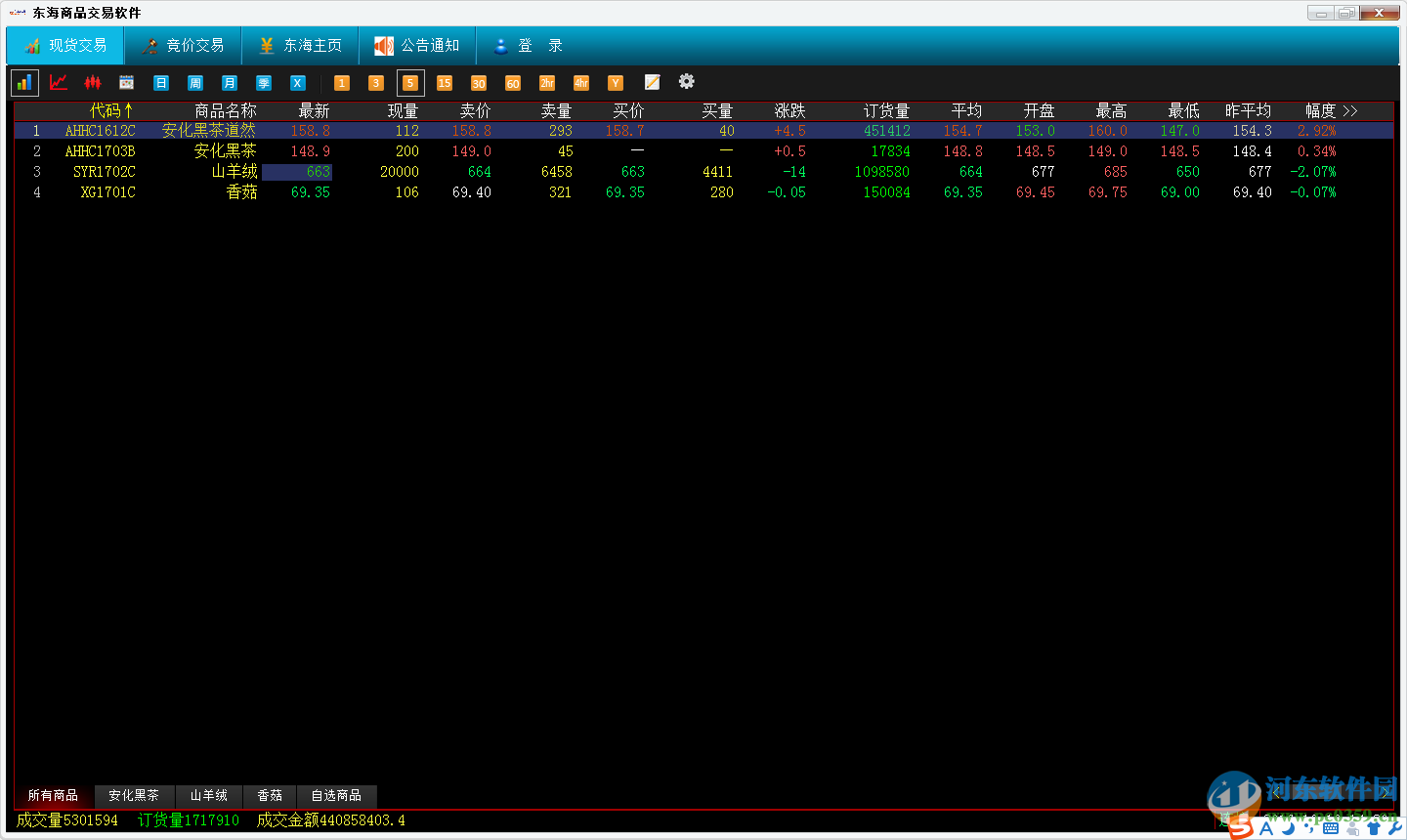Select the 自选商品 bottom tab
Viewport: 1407px width, 840px height.
[336, 796]
